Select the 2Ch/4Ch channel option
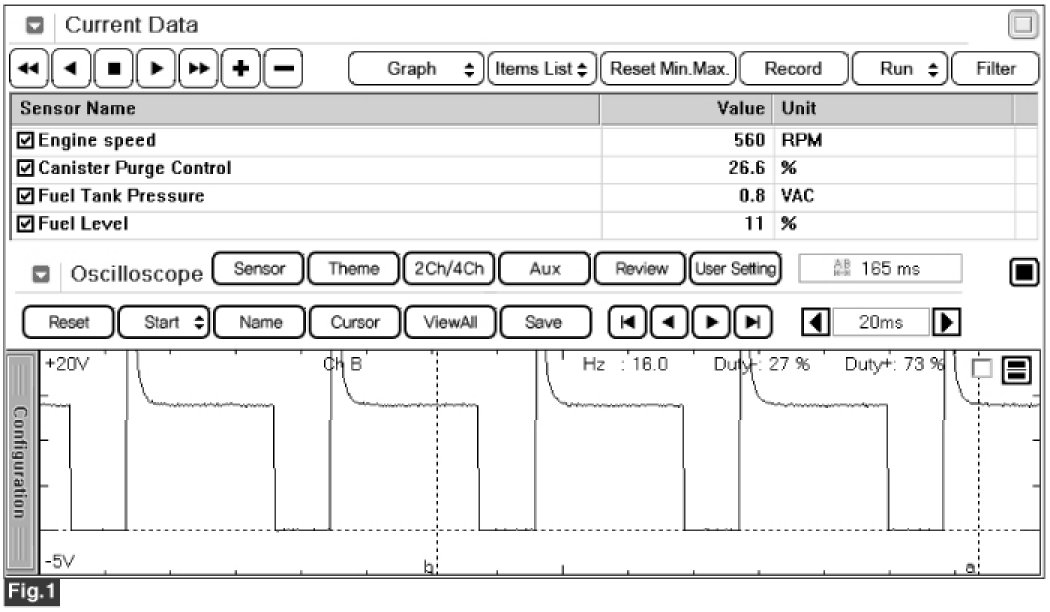1050x612 pixels. (x=447, y=269)
